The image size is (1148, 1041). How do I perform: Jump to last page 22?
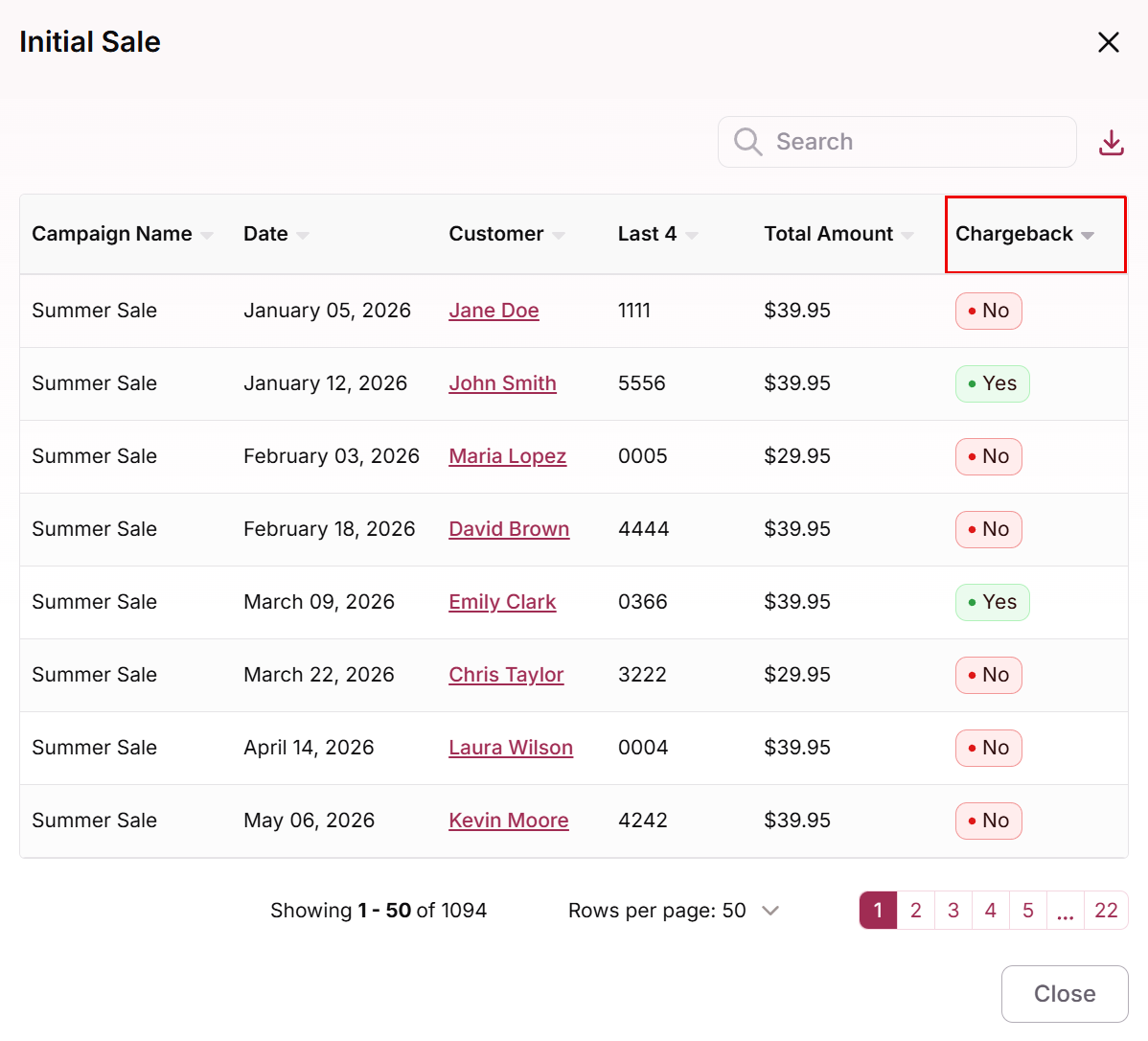click(1106, 911)
